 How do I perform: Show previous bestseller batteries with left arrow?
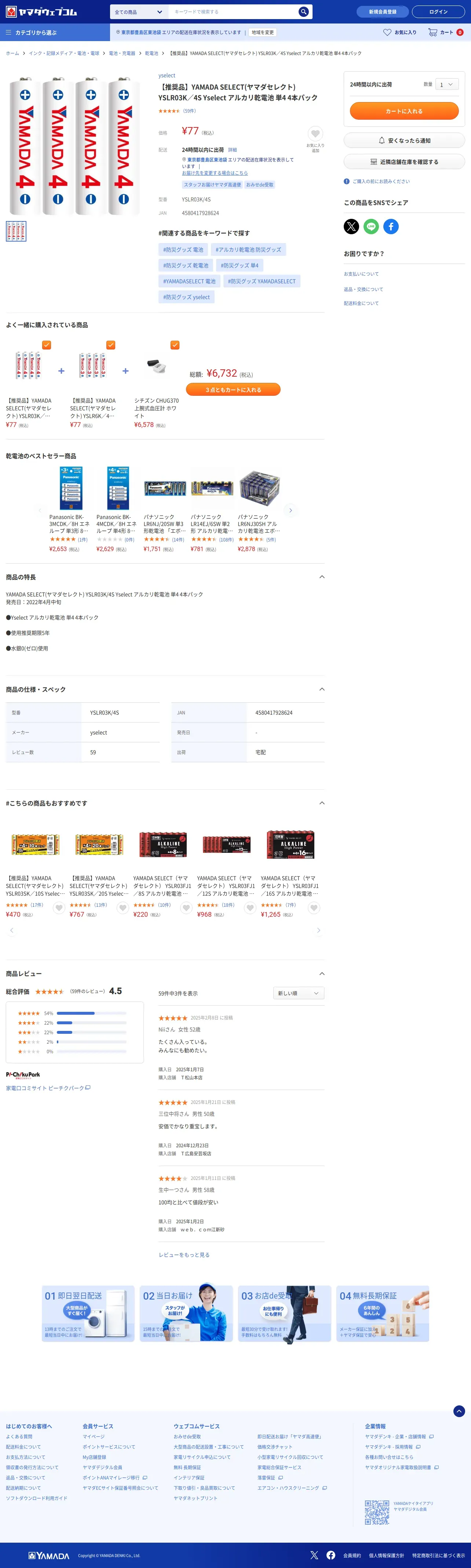tap(40, 510)
